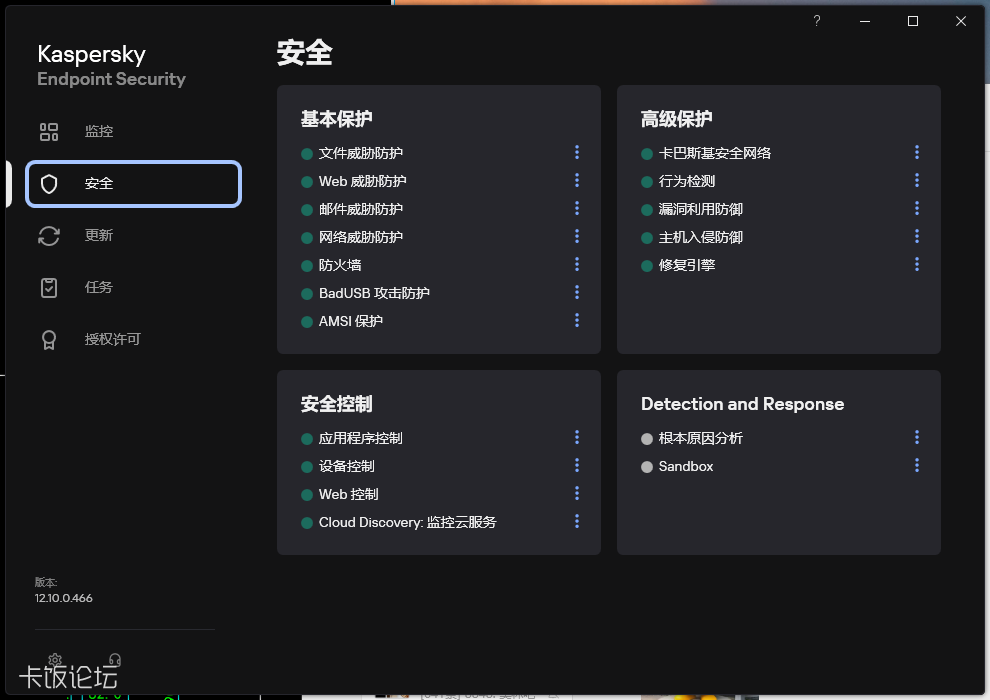Click the BadUSB 攻击防护 label
The width and height of the screenshot is (990, 700).
(374, 294)
